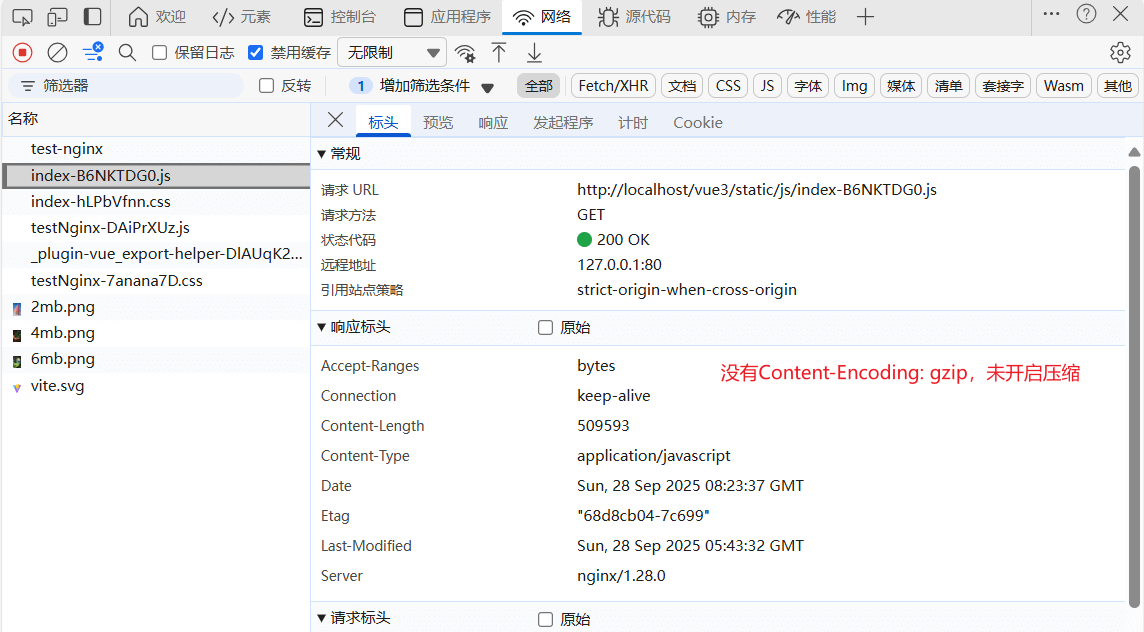1144x632 pixels.
Task: Filter requests by CSS type
Action: pos(728,86)
